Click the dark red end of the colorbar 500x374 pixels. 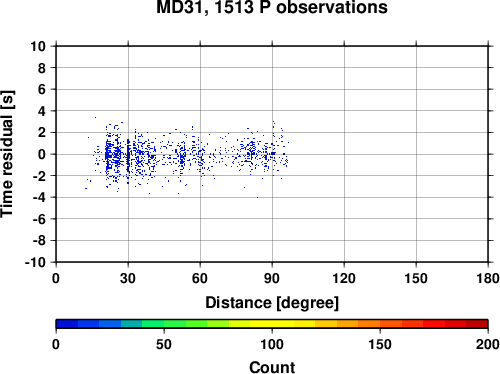(477, 324)
